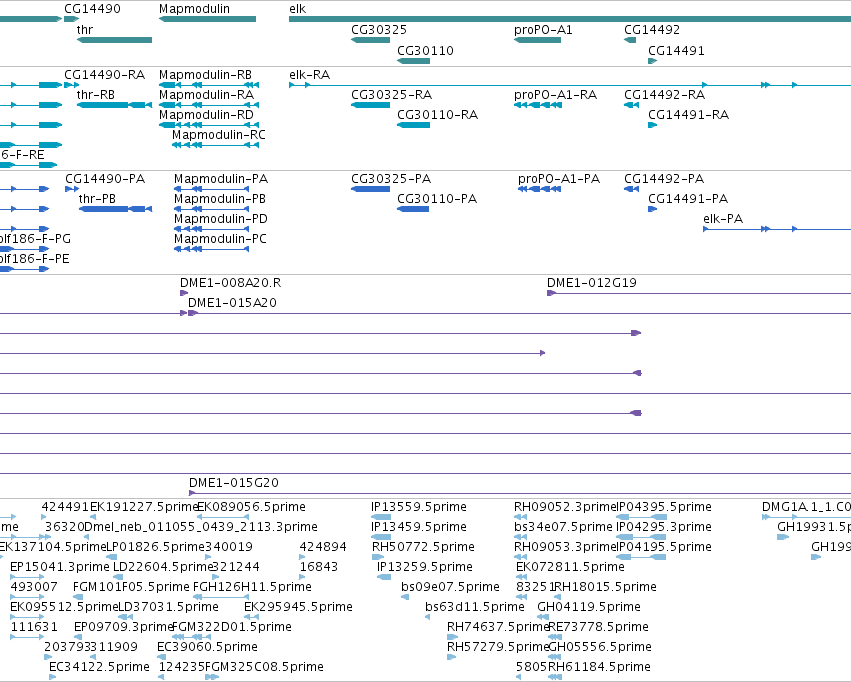
Task: Select transcript CG14492-RA
Action: point(664,94)
